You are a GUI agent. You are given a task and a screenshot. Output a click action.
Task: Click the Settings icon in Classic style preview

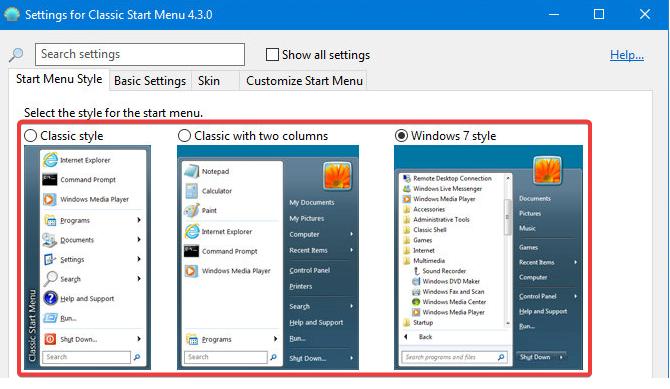[50, 259]
